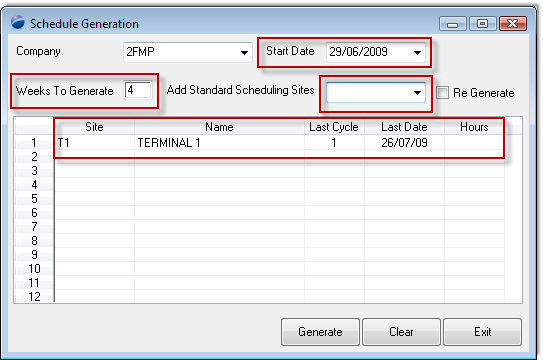543x360 pixels.
Task: Select row header 8 in grid
Action: coord(34,241)
